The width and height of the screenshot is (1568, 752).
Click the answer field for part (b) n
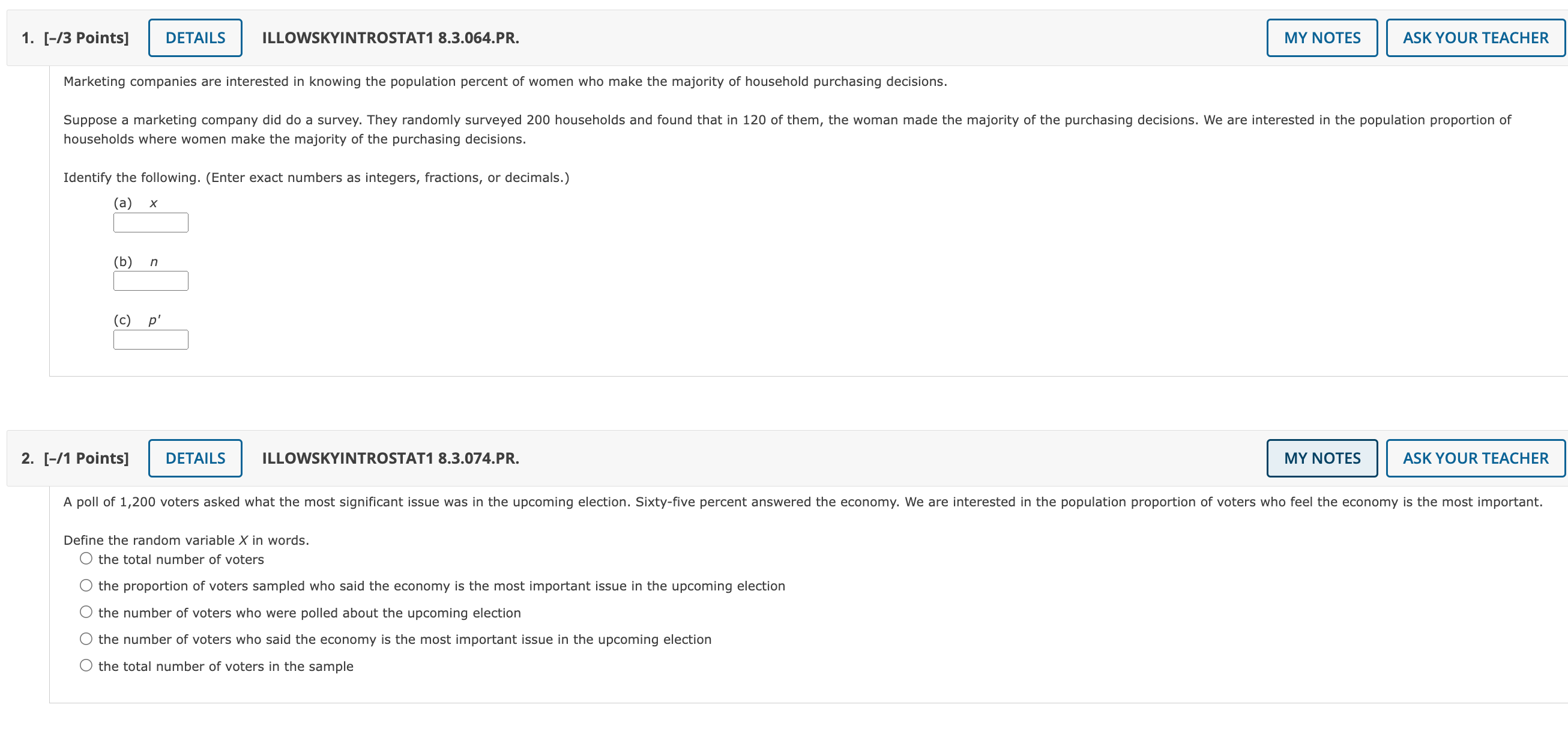(150, 280)
